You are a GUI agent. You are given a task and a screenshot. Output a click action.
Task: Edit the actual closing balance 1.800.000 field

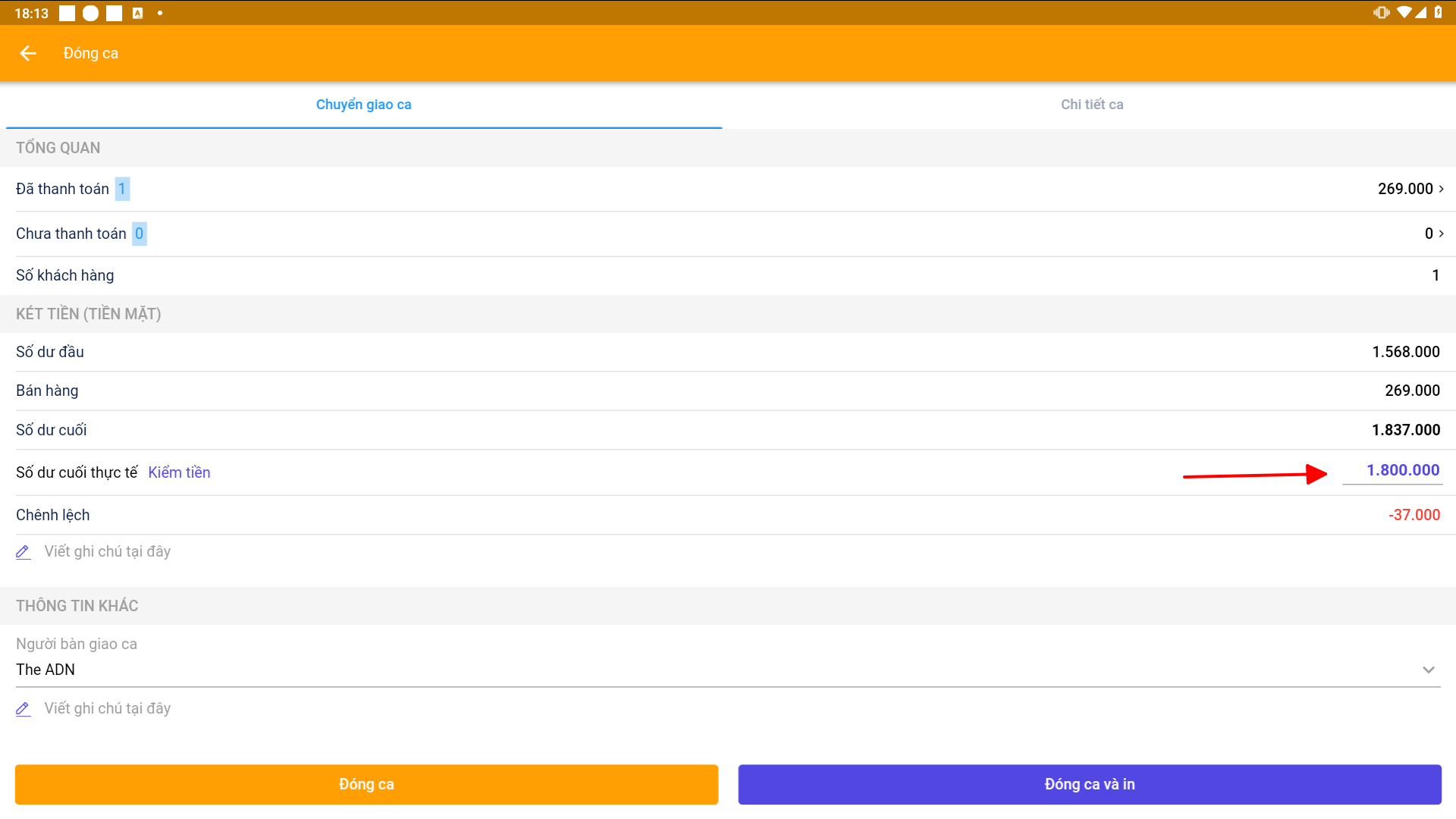[x=1402, y=470]
